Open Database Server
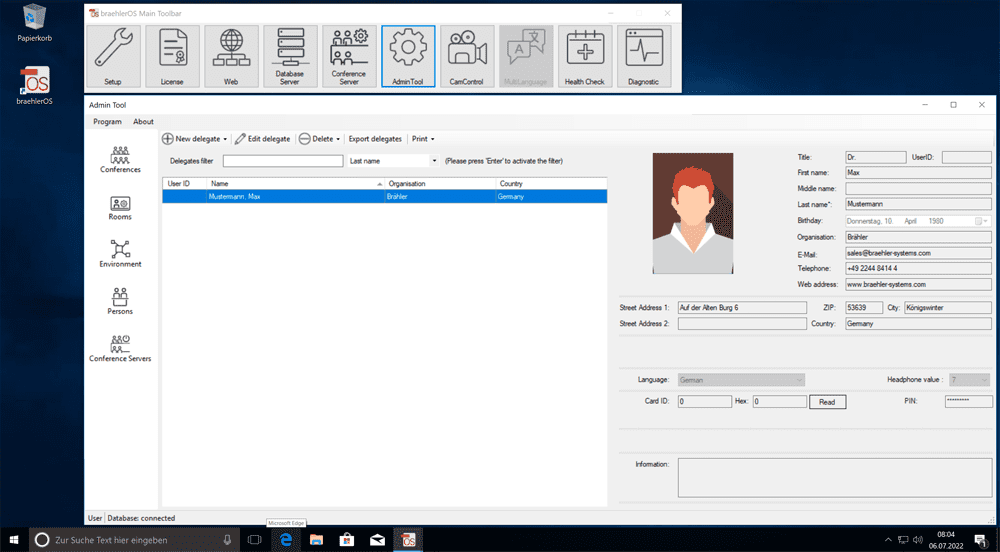 (290, 56)
